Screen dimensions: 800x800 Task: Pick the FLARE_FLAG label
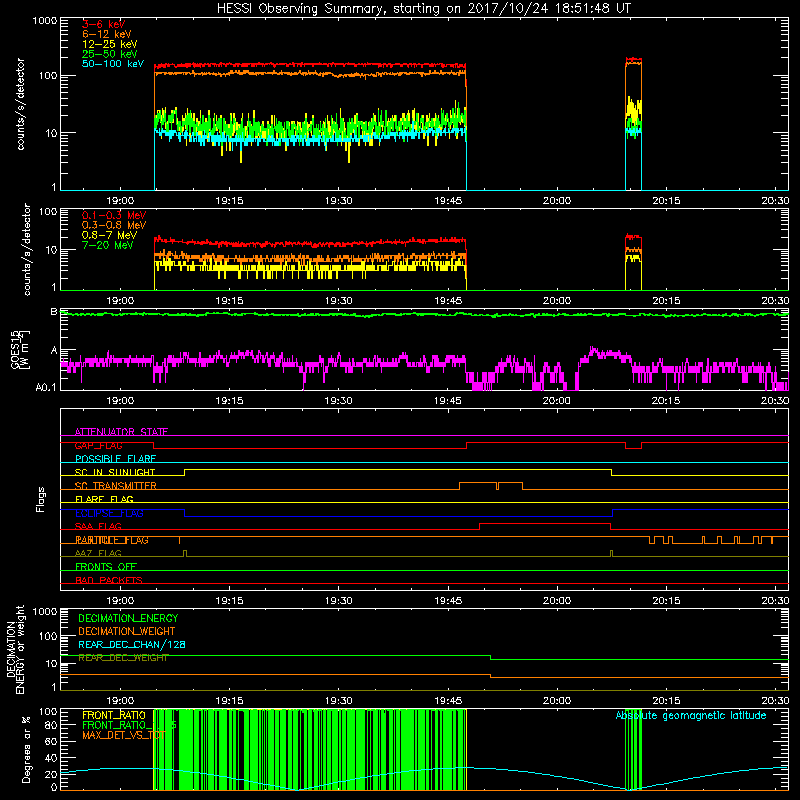(x=104, y=499)
